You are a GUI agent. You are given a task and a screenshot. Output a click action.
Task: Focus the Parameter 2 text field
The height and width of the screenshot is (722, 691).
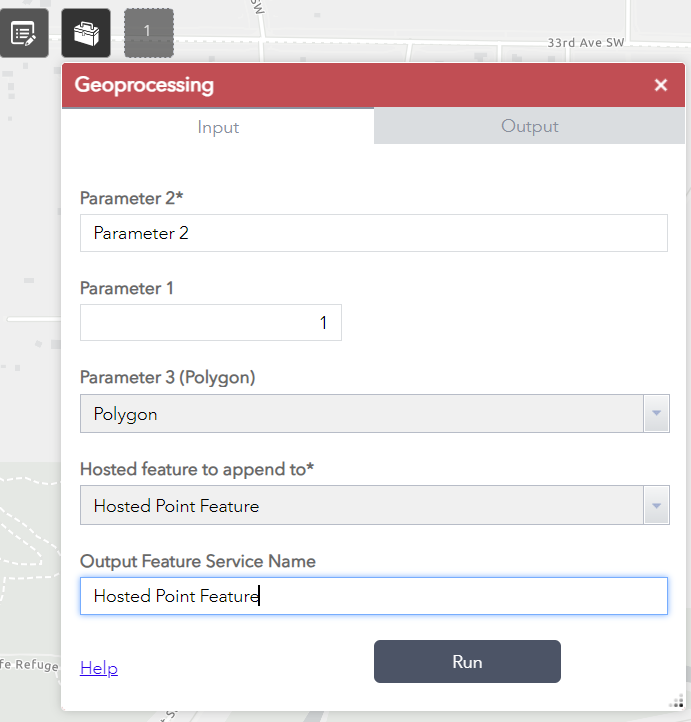coord(373,233)
